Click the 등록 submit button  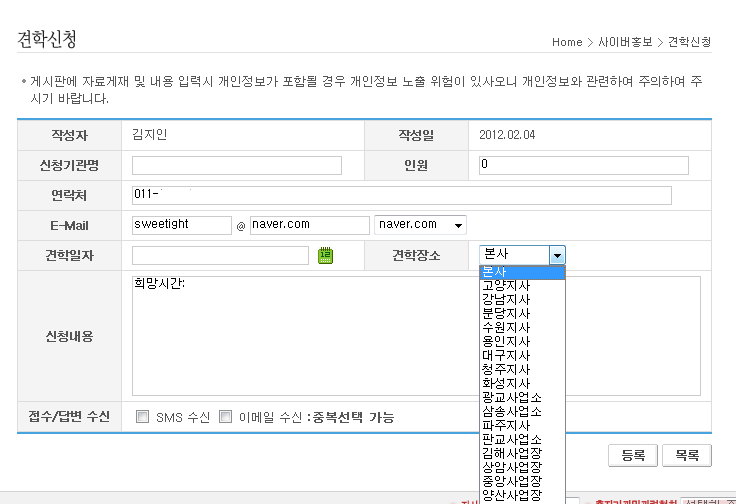point(633,455)
